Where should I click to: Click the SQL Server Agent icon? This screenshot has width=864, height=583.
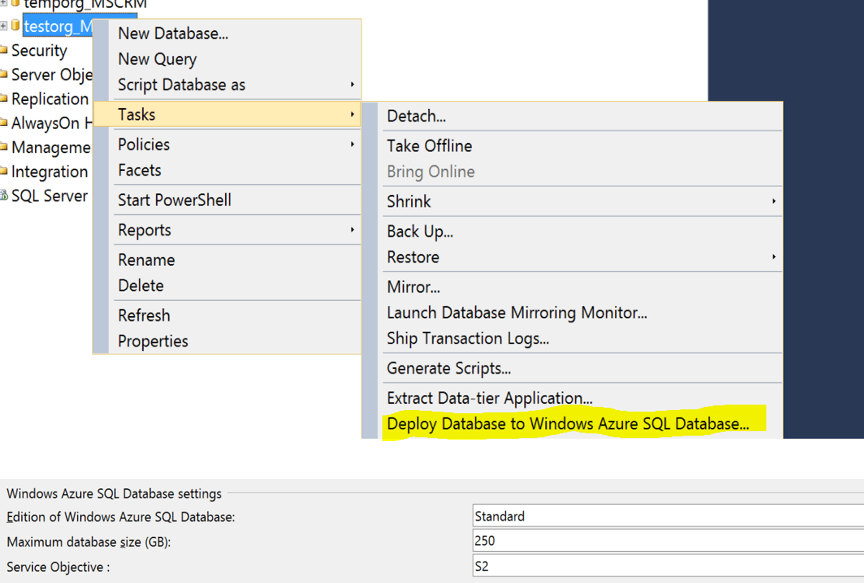click(6, 196)
